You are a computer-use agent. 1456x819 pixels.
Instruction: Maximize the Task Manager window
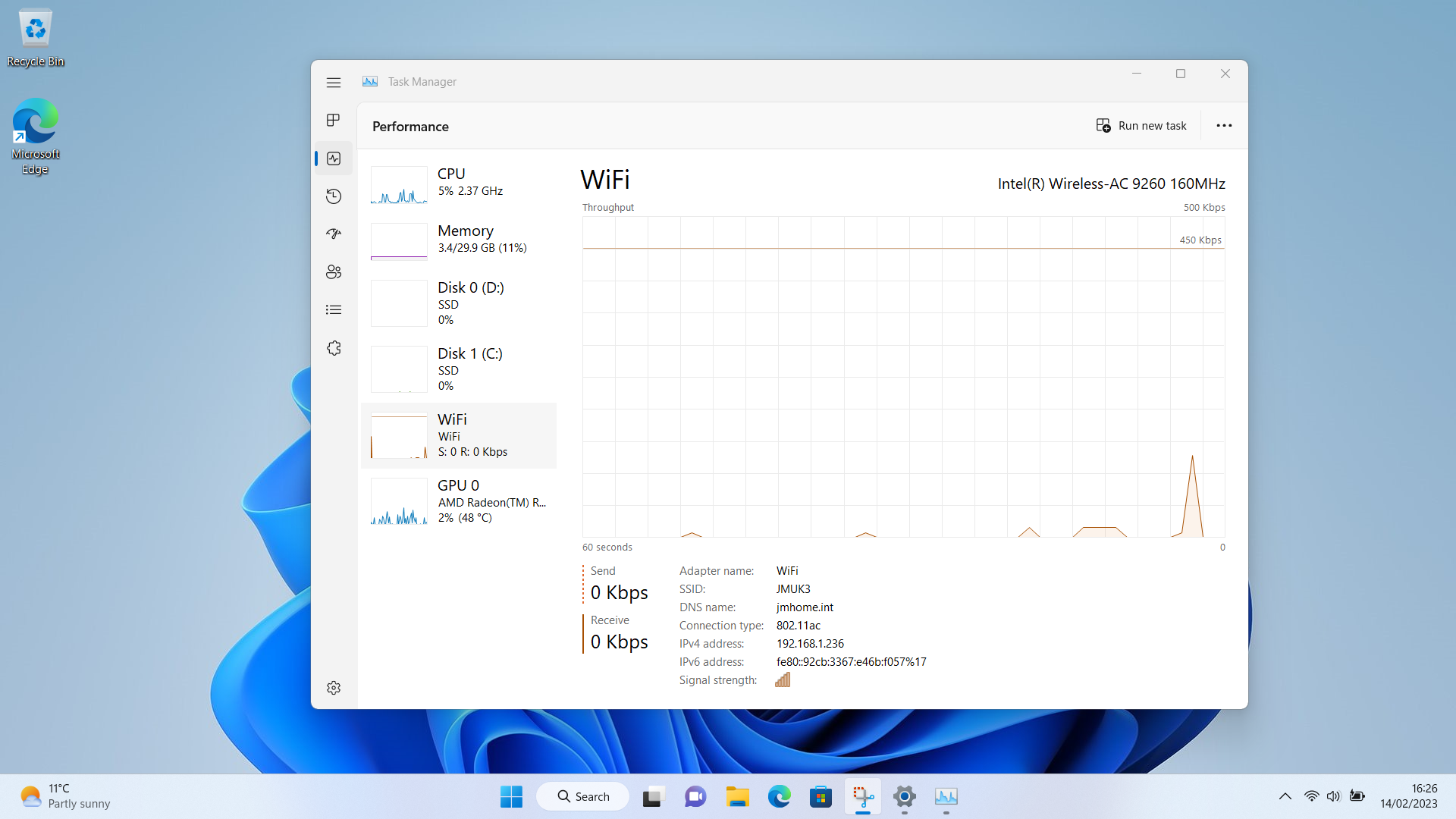[x=1181, y=74]
